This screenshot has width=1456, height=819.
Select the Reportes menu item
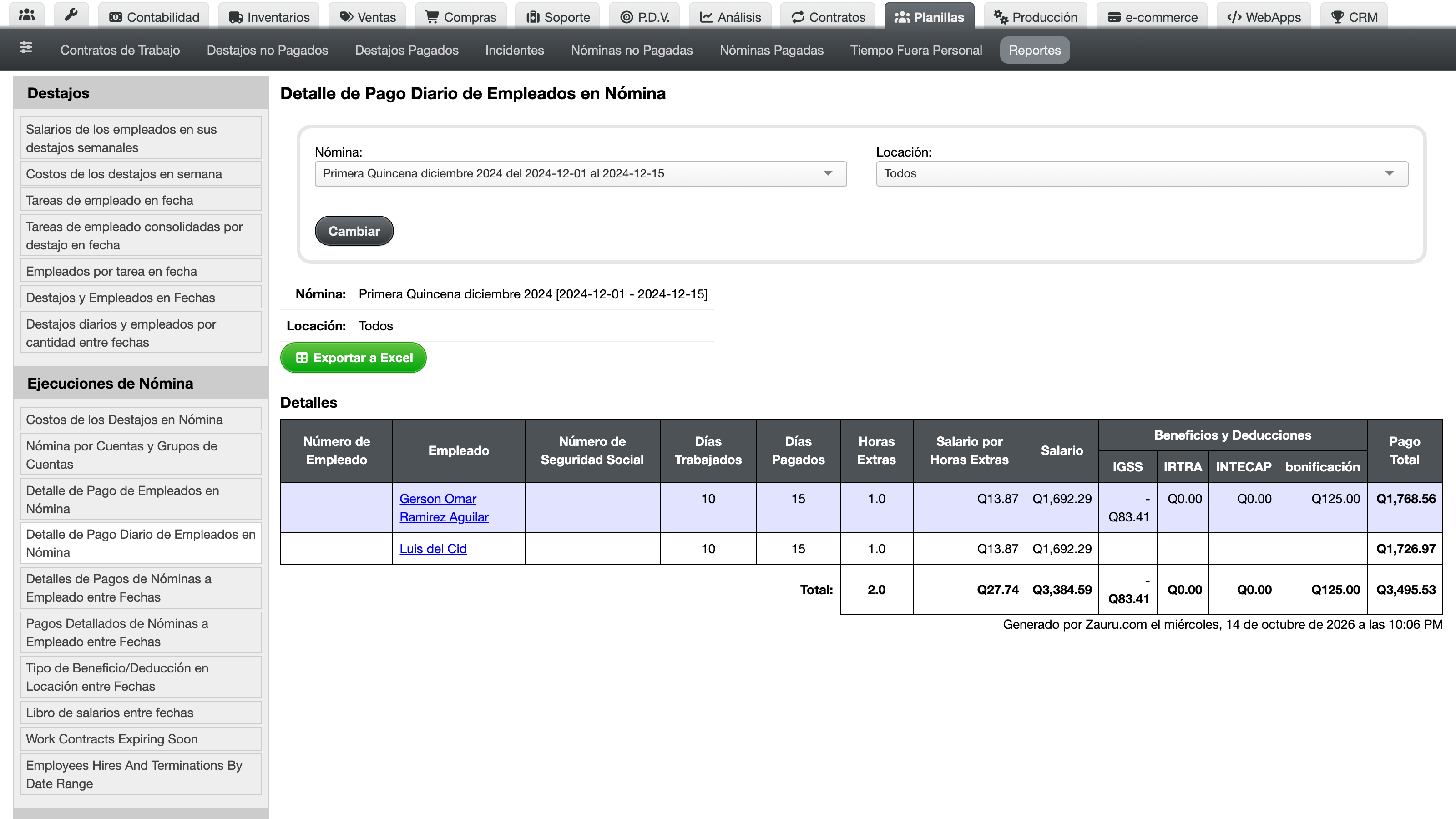pyautogui.click(x=1034, y=51)
